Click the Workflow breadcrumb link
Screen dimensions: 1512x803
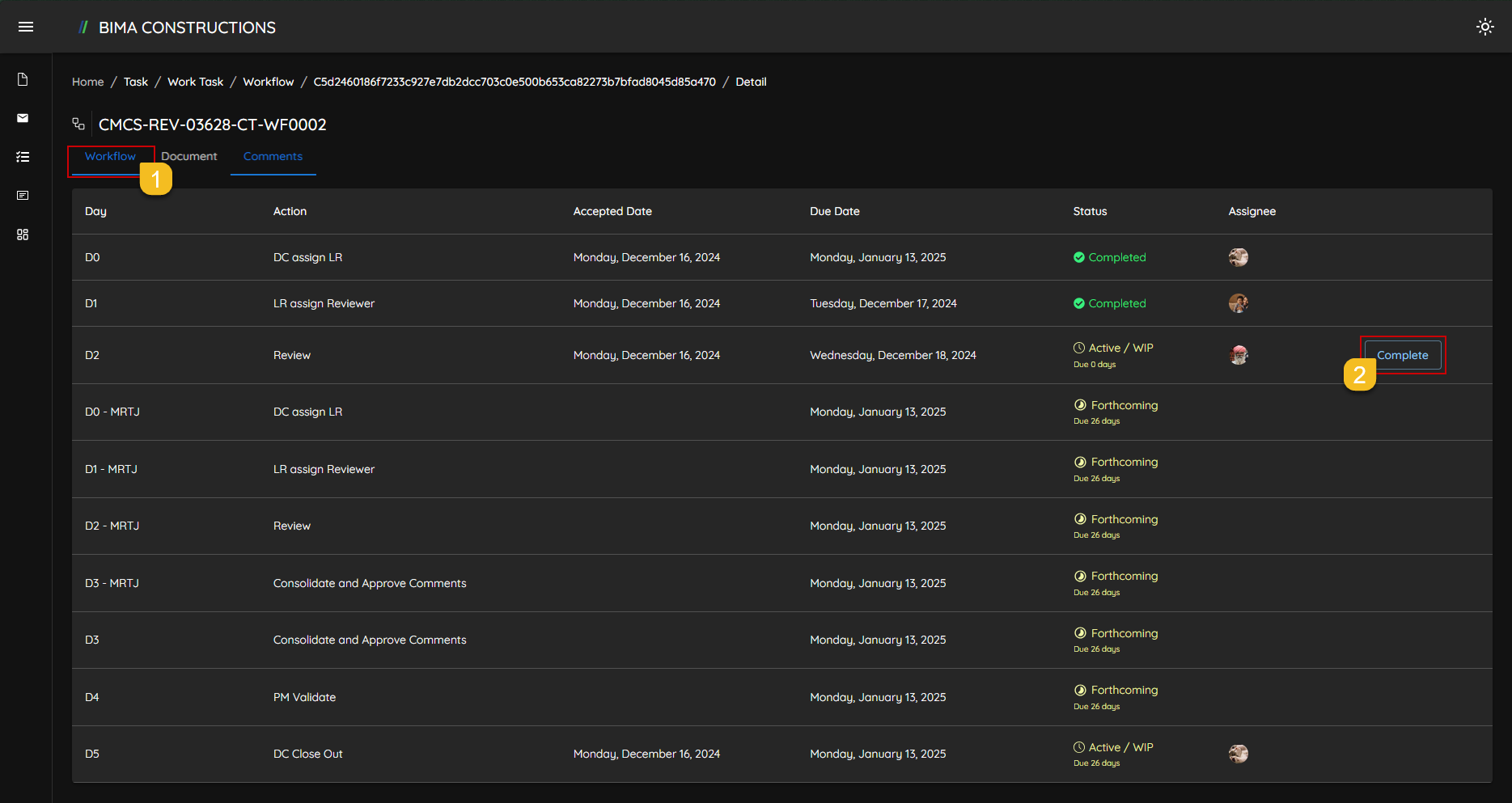[268, 82]
